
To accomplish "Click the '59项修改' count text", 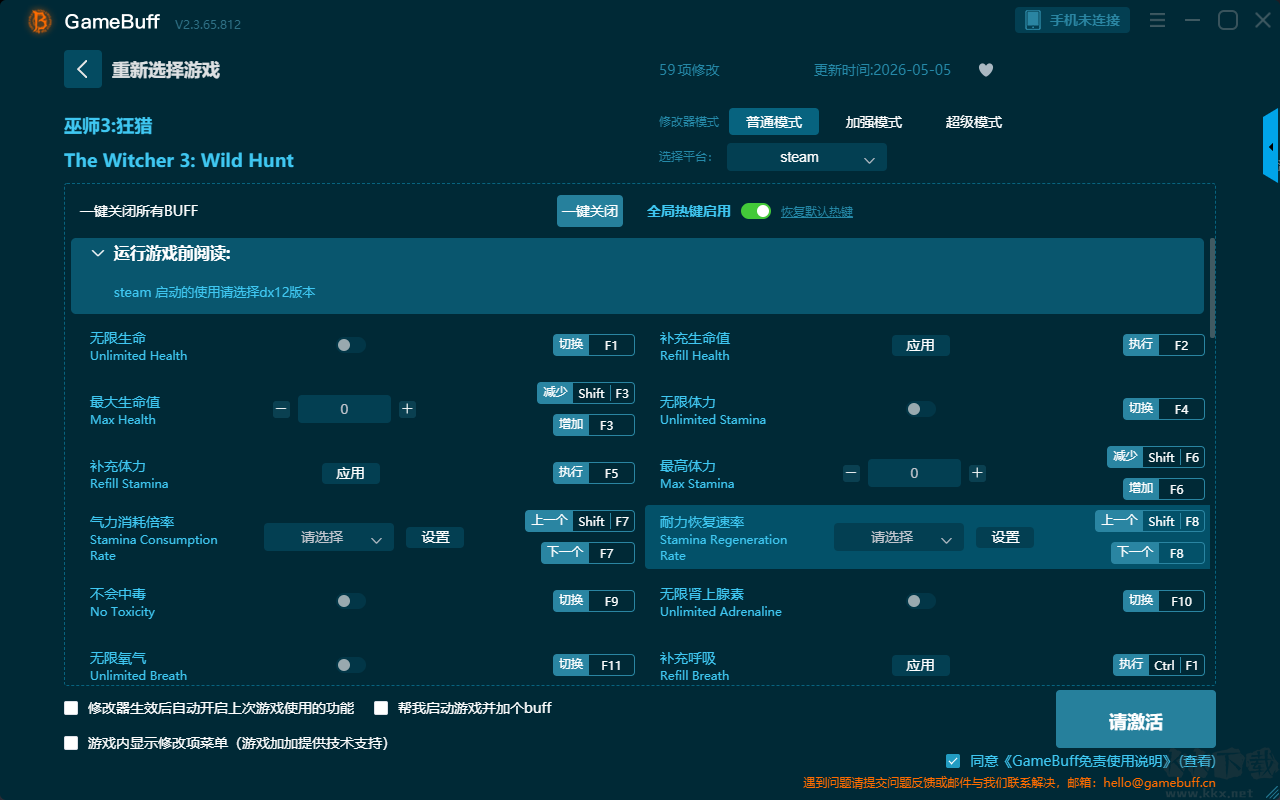I will [x=689, y=70].
